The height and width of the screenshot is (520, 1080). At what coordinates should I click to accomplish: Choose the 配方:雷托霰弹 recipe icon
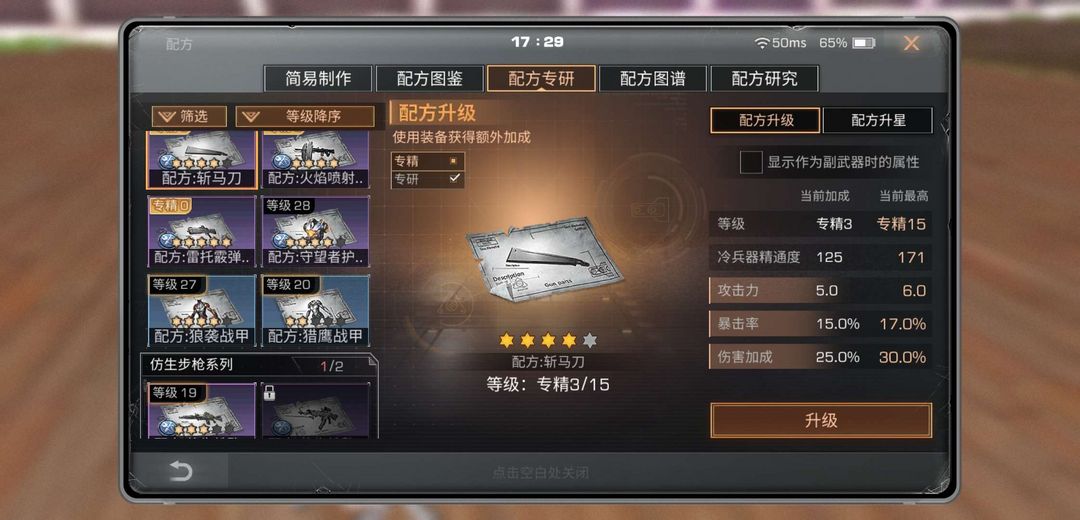tap(202, 232)
